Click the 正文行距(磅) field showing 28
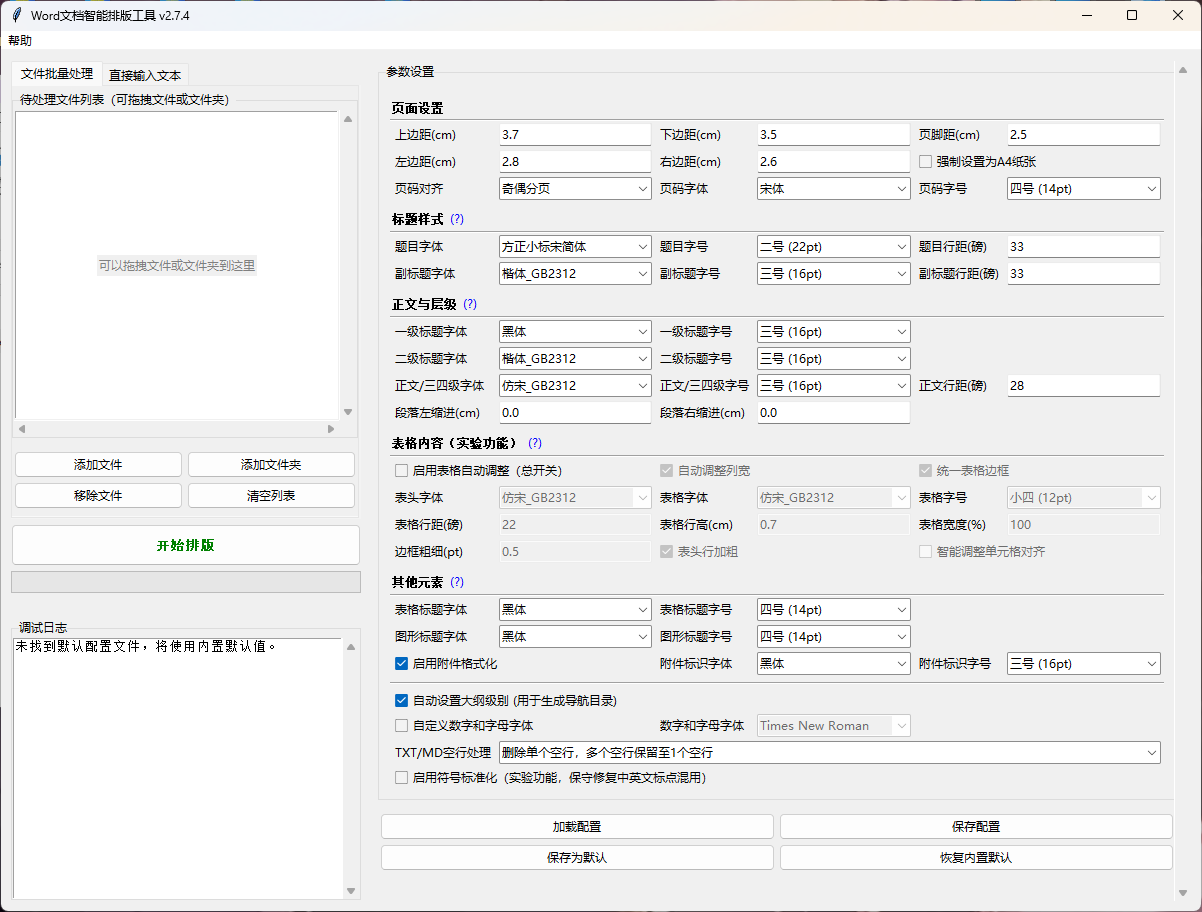 tap(1083, 385)
